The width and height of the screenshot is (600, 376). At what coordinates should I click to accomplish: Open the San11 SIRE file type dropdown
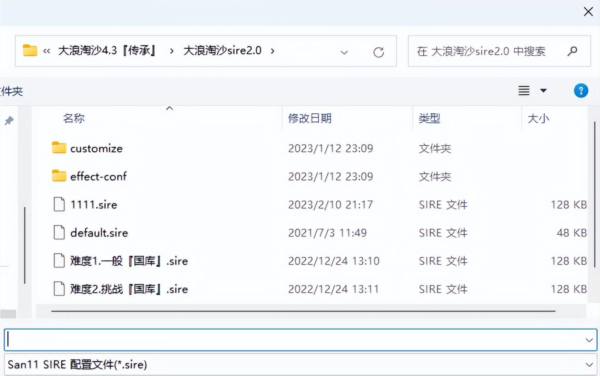pyautogui.click(x=589, y=365)
